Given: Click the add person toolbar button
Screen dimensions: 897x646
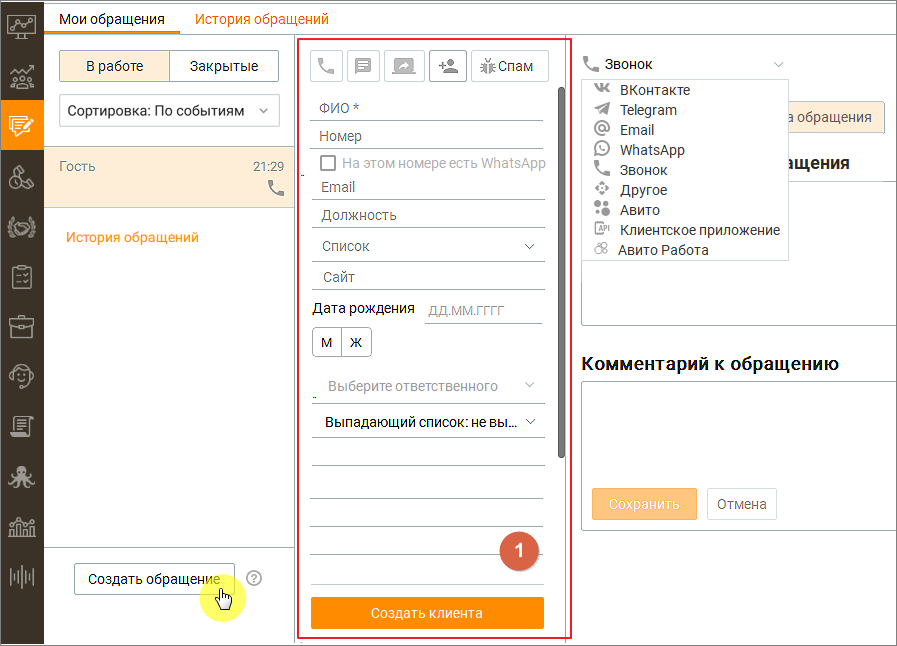Looking at the screenshot, I should pyautogui.click(x=448, y=66).
